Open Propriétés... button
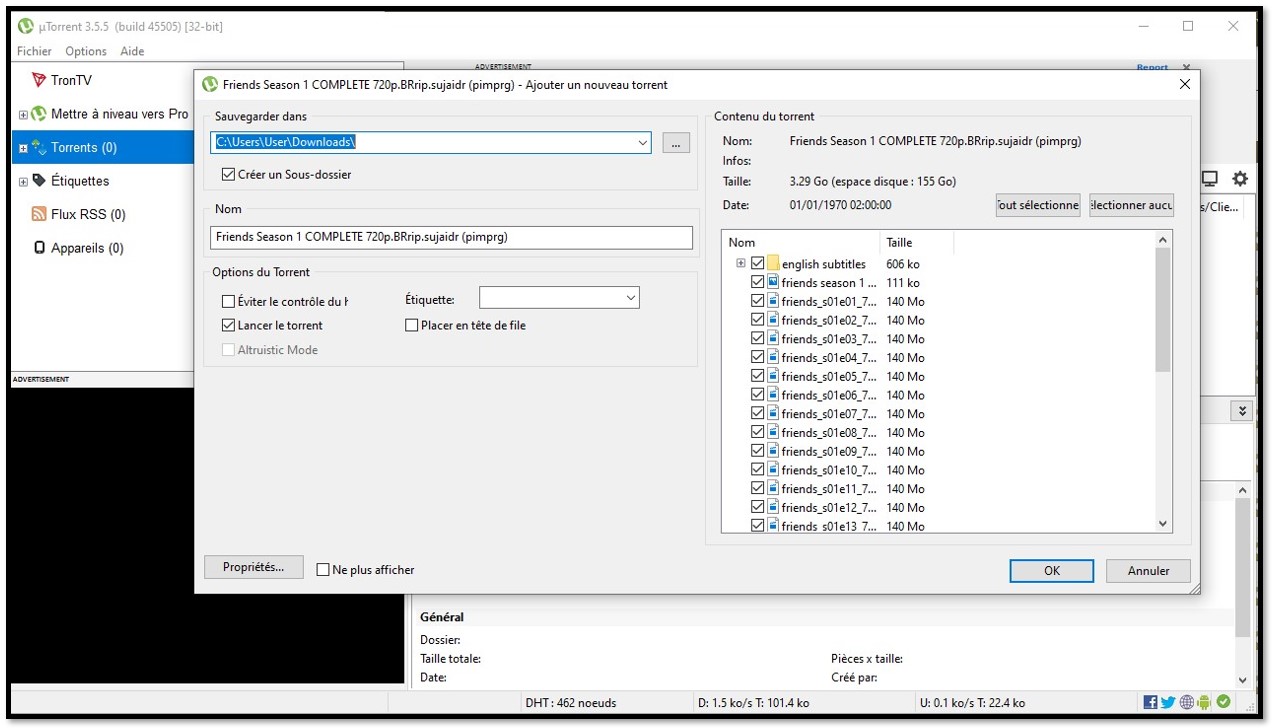The image size is (1274, 728). pos(254,567)
